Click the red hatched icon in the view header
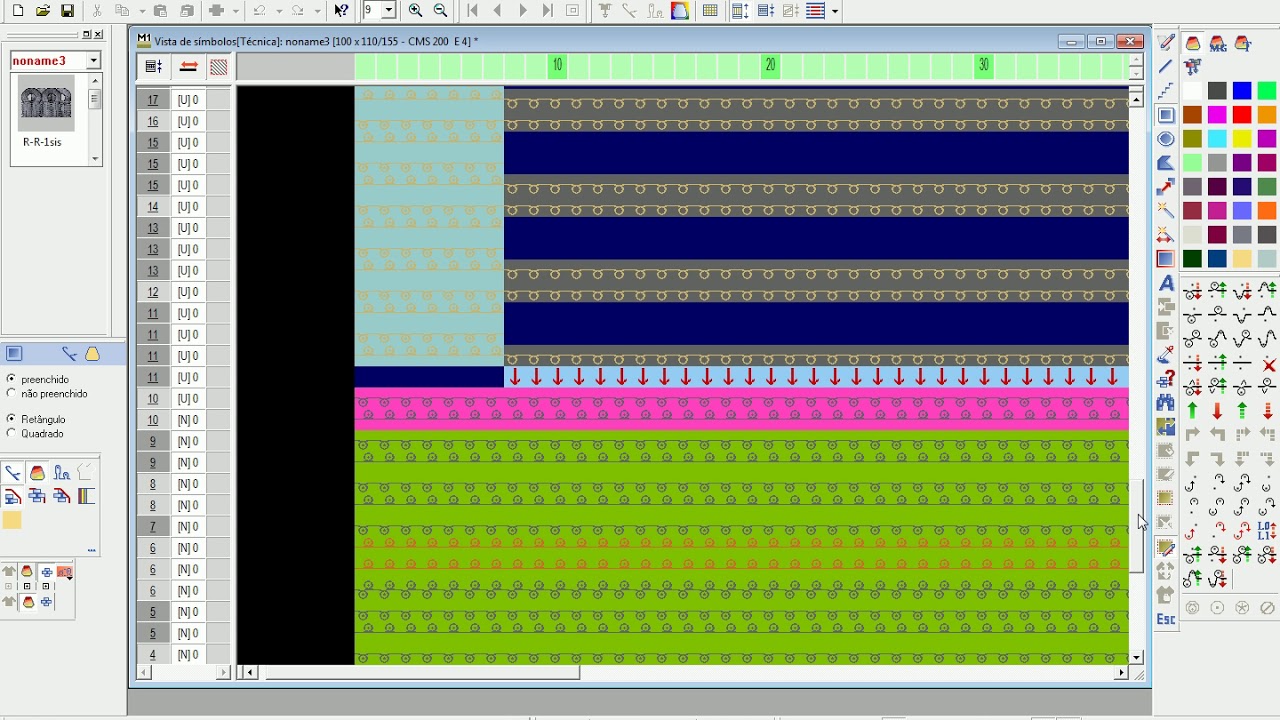The height and width of the screenshot is (720, 1280). click(x=218, y=67)
